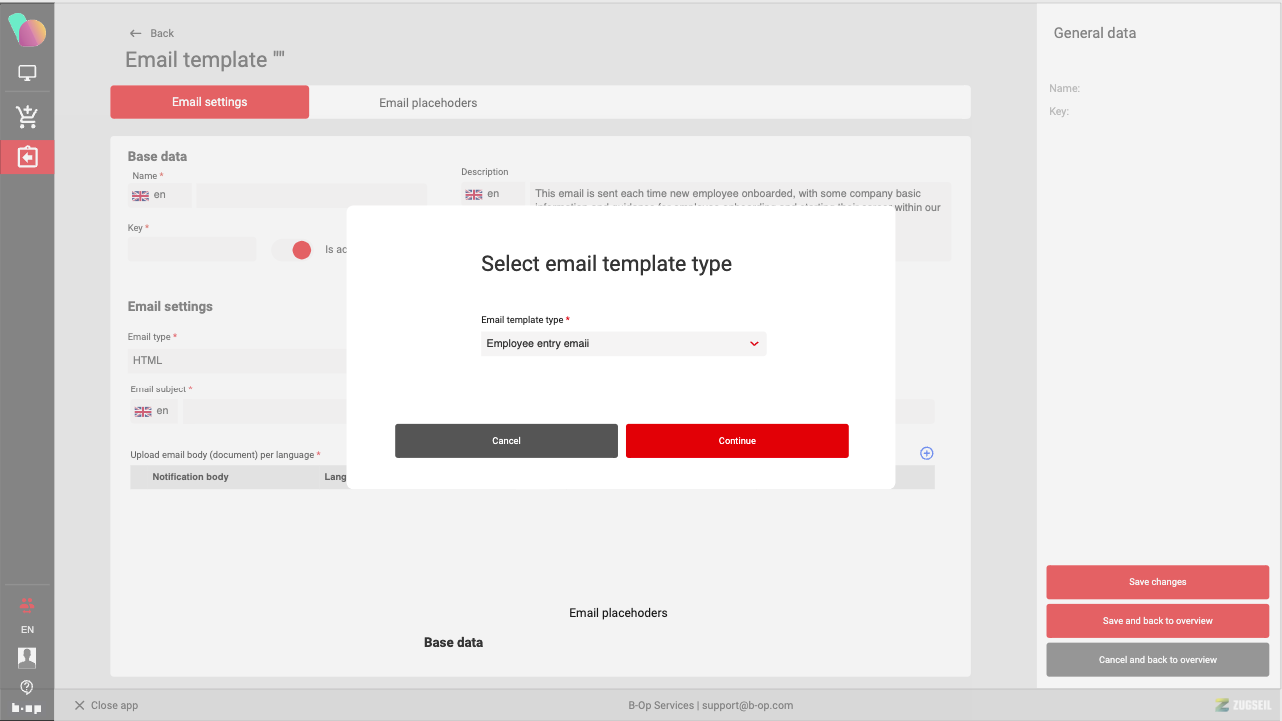The image size is (1282, 721).
Task: Open the help question mark icon
Action: (27, 687)
